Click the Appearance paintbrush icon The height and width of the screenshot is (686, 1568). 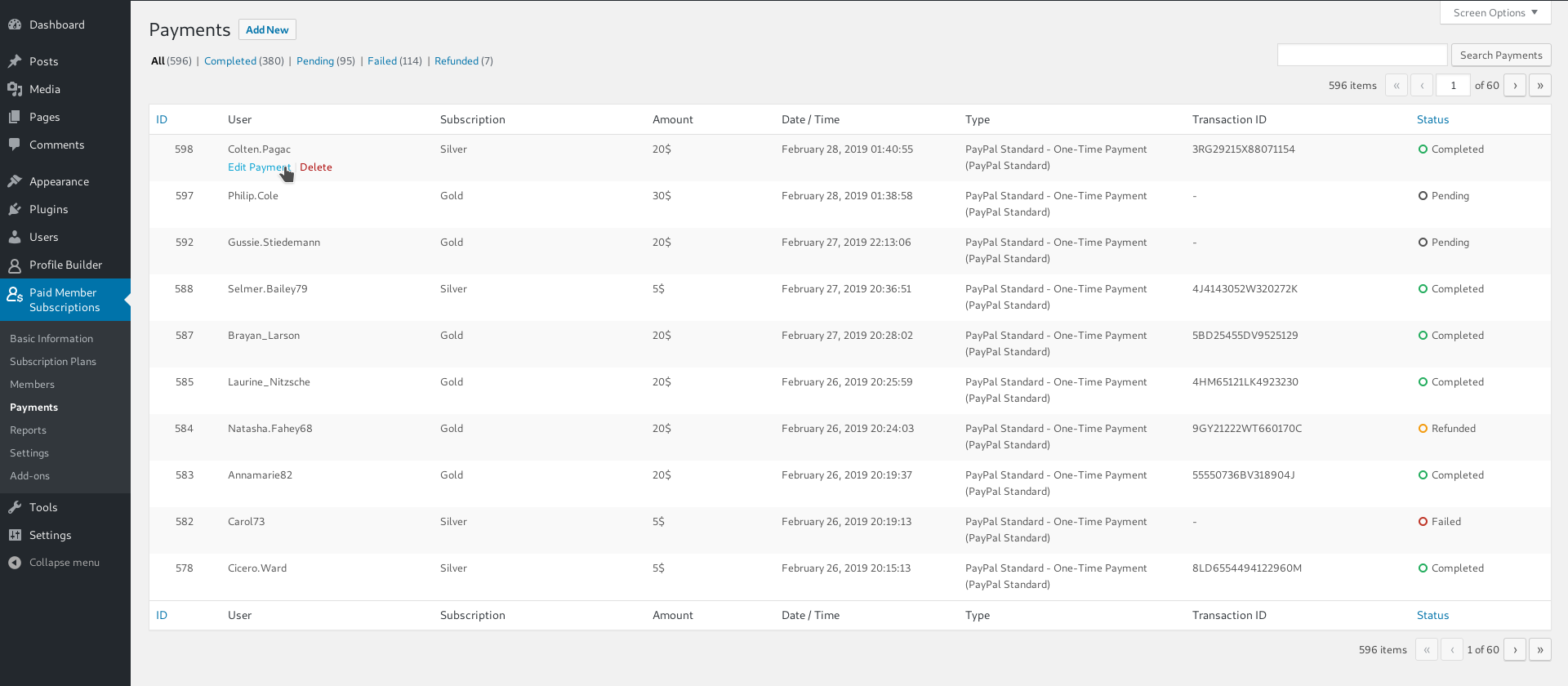[15, 181]
